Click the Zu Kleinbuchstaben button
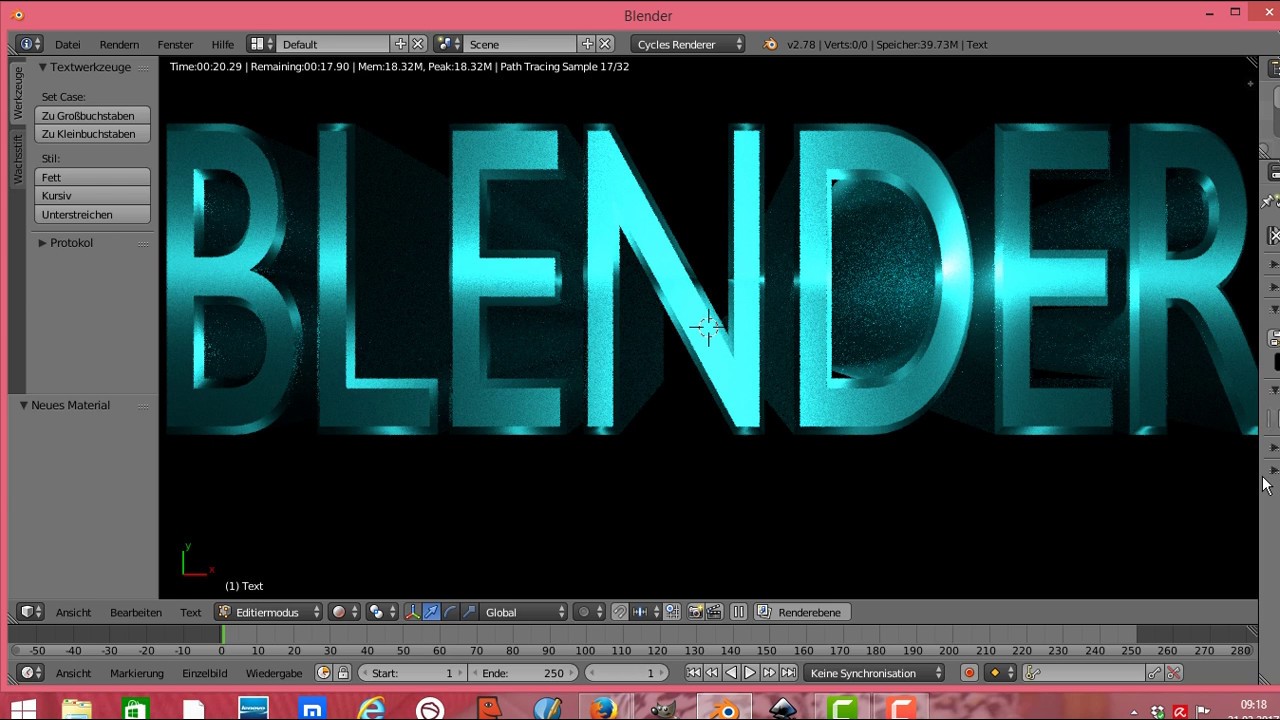The width and height of the screenshot is (1280, 720). [x=92, y=134]
